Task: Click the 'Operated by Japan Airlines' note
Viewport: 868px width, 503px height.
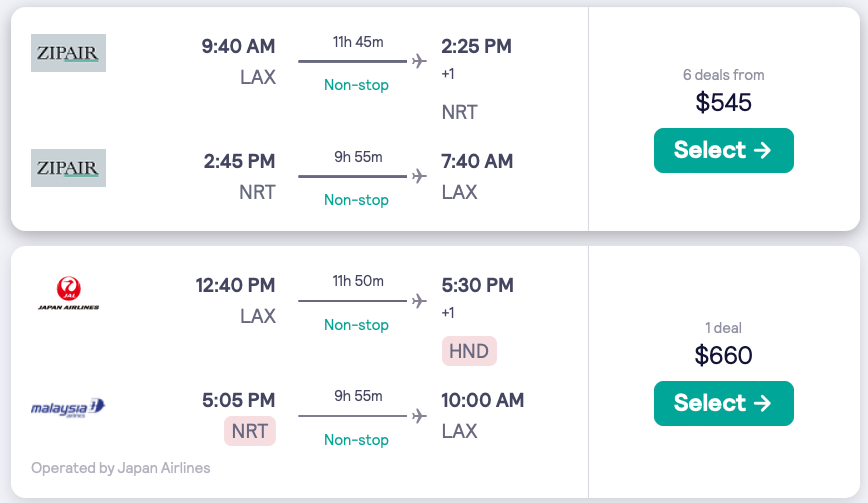Action: pos(121,467)
